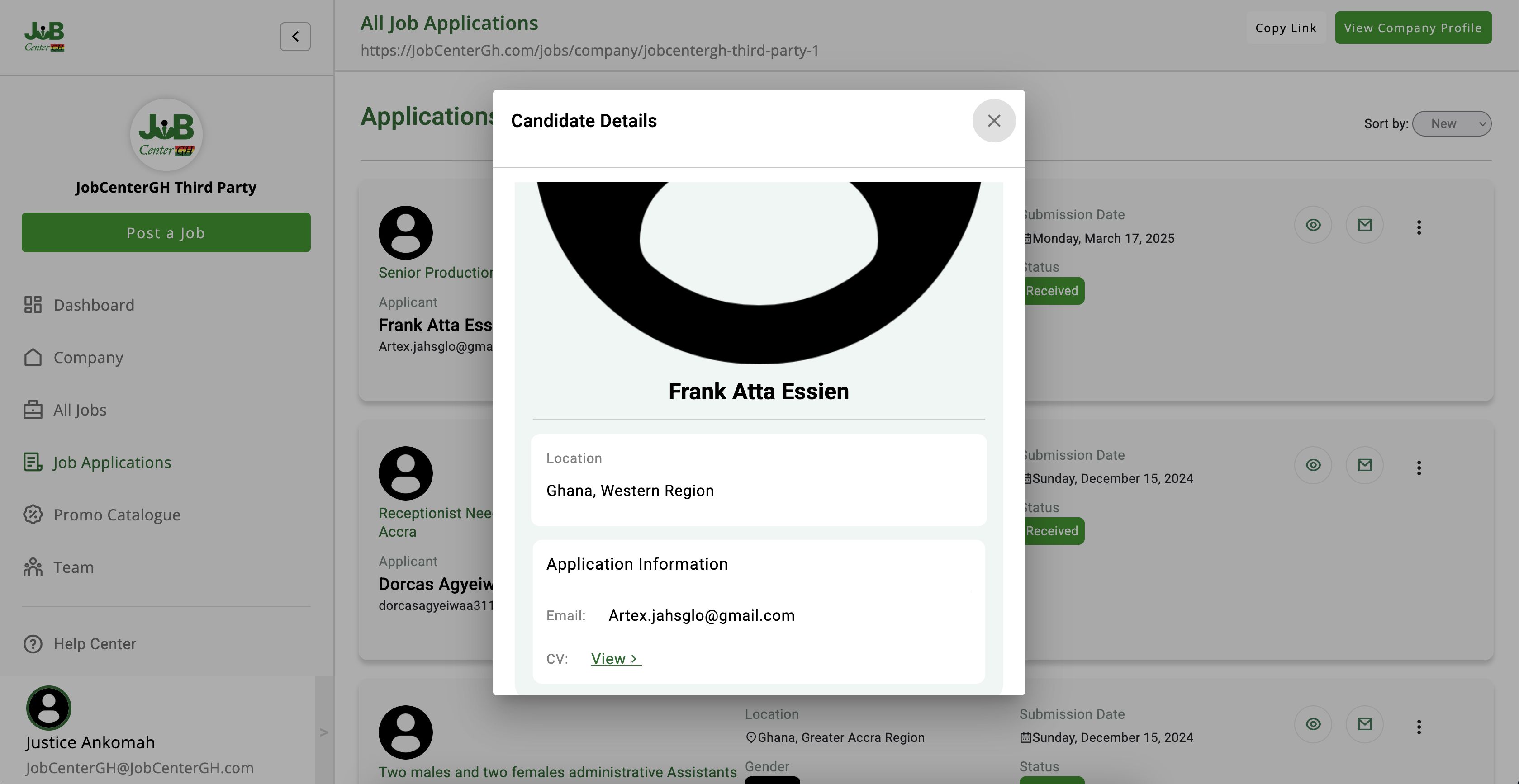Open the Sort by New dropdown
The height and width of the screenshot is (784, 1519).
coord(1451,124)
